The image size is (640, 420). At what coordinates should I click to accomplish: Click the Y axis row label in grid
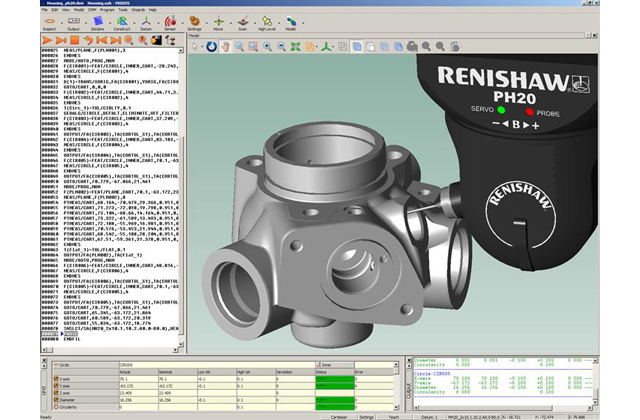point(85,386)
